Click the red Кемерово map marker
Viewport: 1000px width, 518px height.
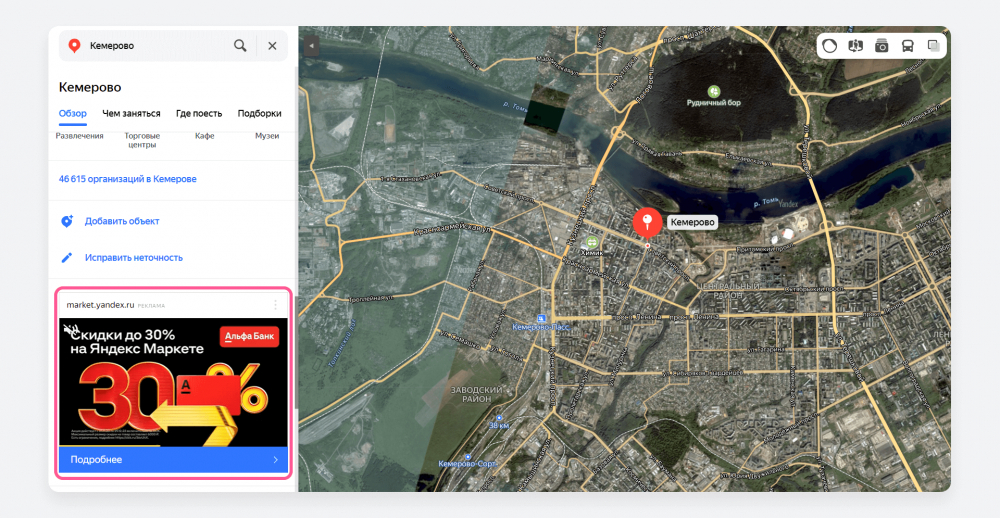pyautogui.click(x=647, y=223)
